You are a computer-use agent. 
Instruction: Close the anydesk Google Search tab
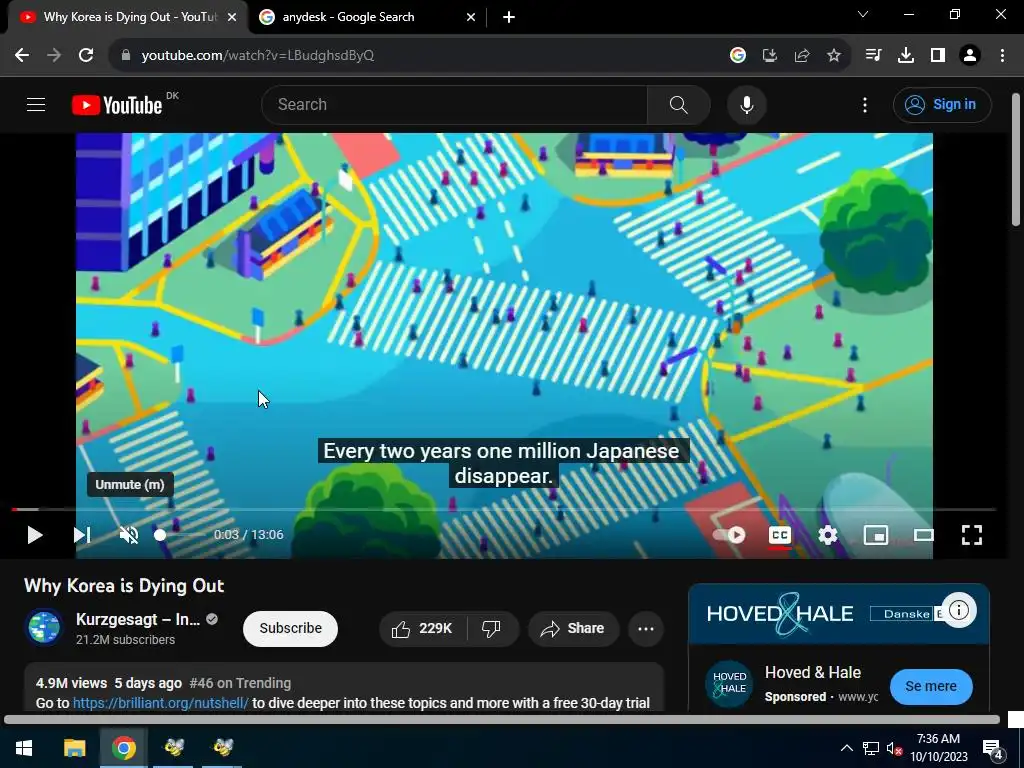[x=471, y=17]
